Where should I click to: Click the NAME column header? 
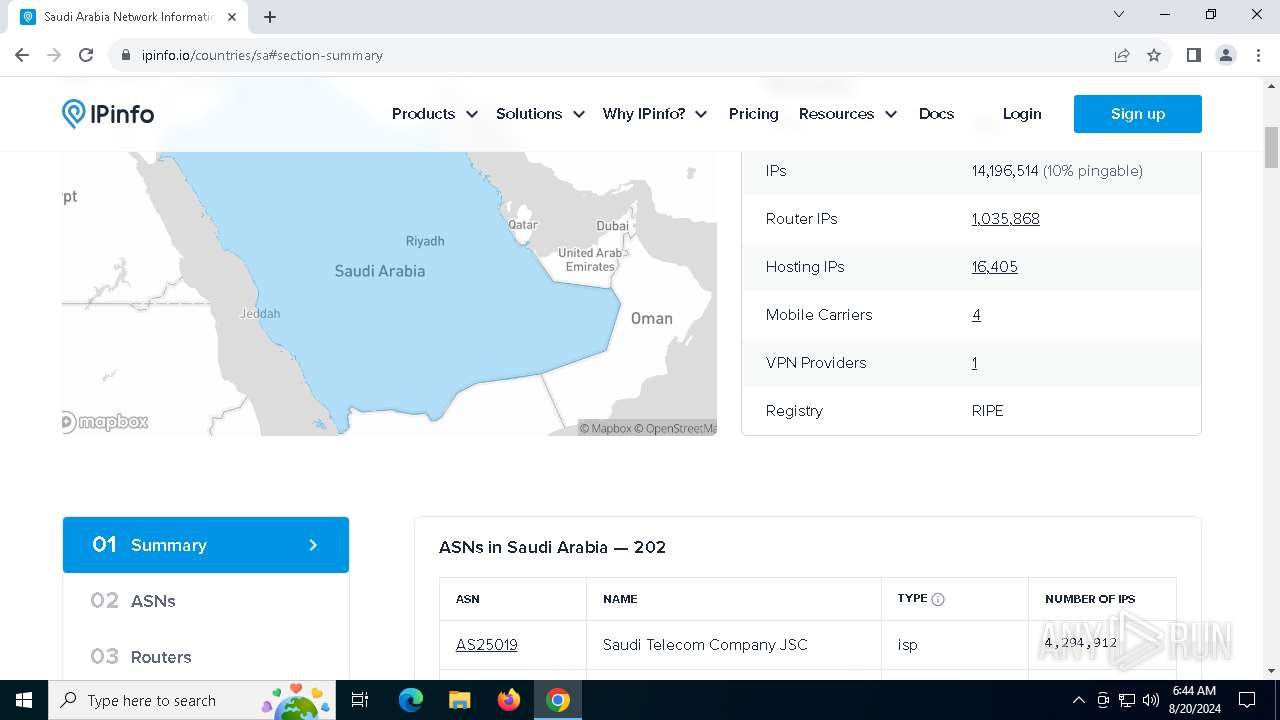click(x=620, y=599)
